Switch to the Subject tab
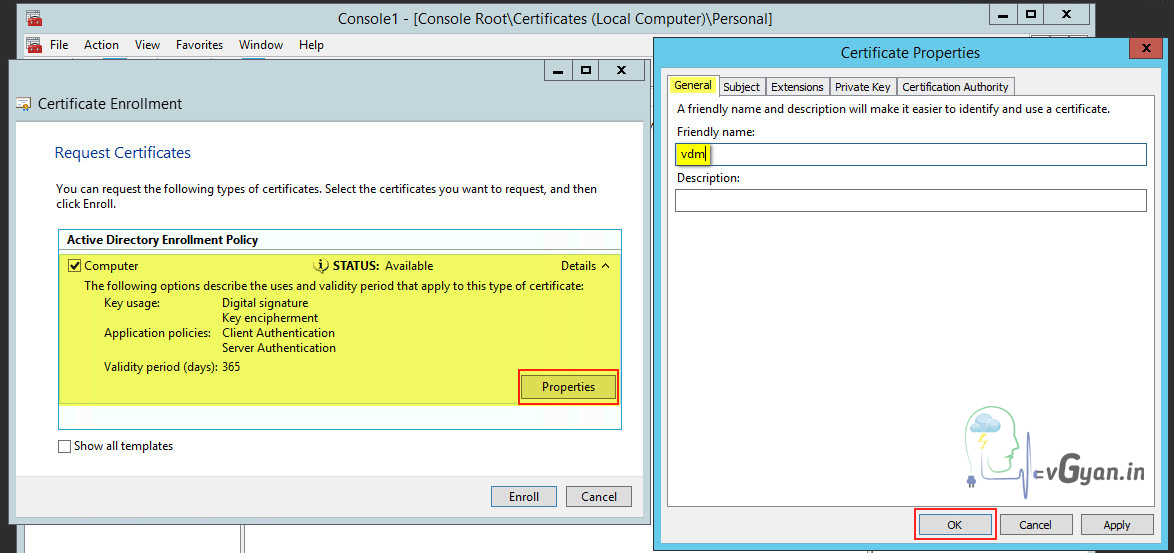This screenshot has height=553, width=1174. pyautogui.click(x=741, y=87)
